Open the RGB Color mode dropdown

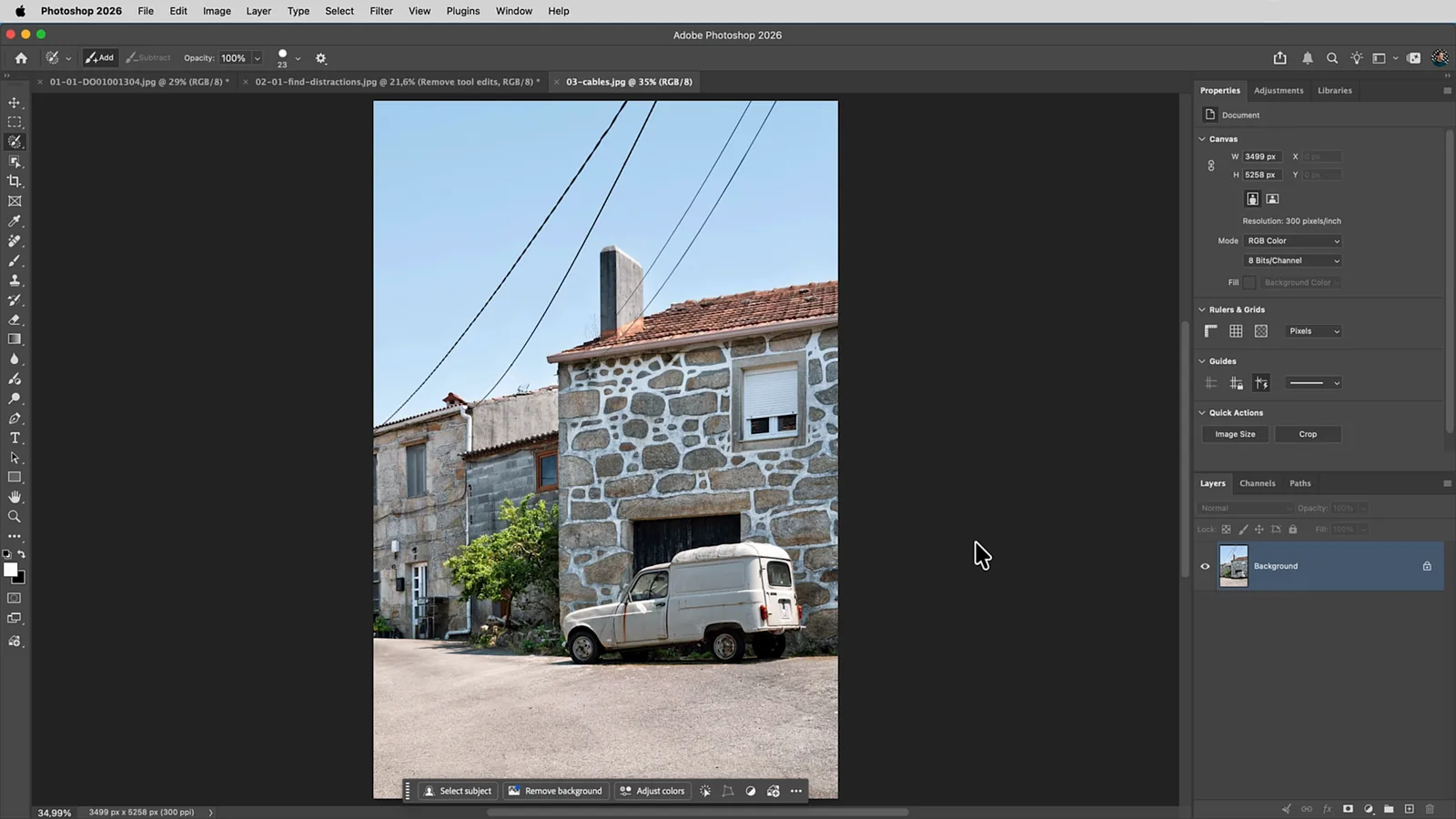[1293, 241]
